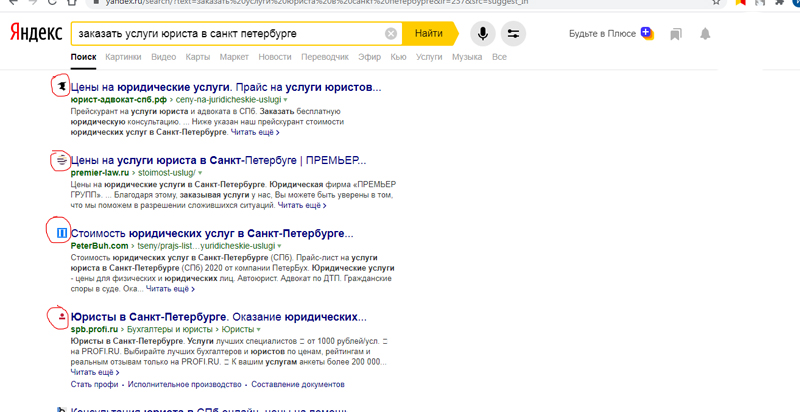Viewport: 800px width, 412px height.
Task: Start voice search with the microphone icon
Action: tap(482, 34)
